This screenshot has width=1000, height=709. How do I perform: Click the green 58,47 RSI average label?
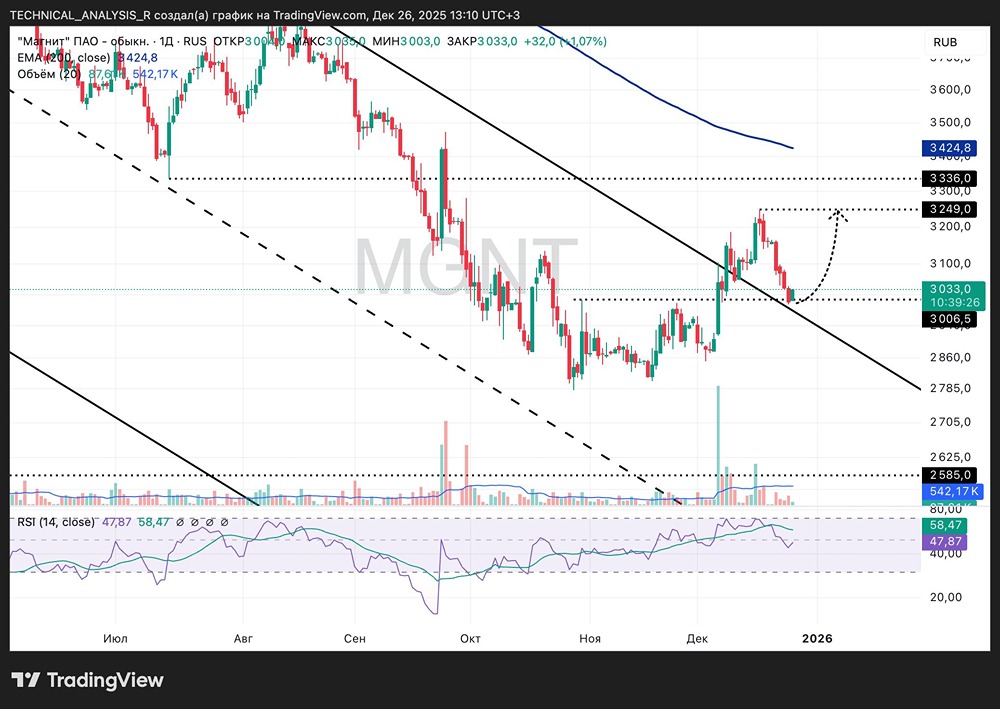(945, 525)
